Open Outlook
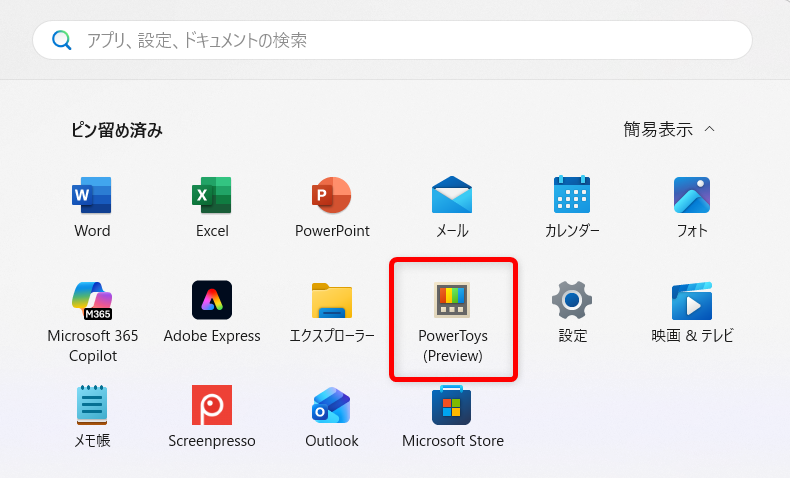Image resolution: width=790 pixels, height=478 pixels. (x=332, y=417)
